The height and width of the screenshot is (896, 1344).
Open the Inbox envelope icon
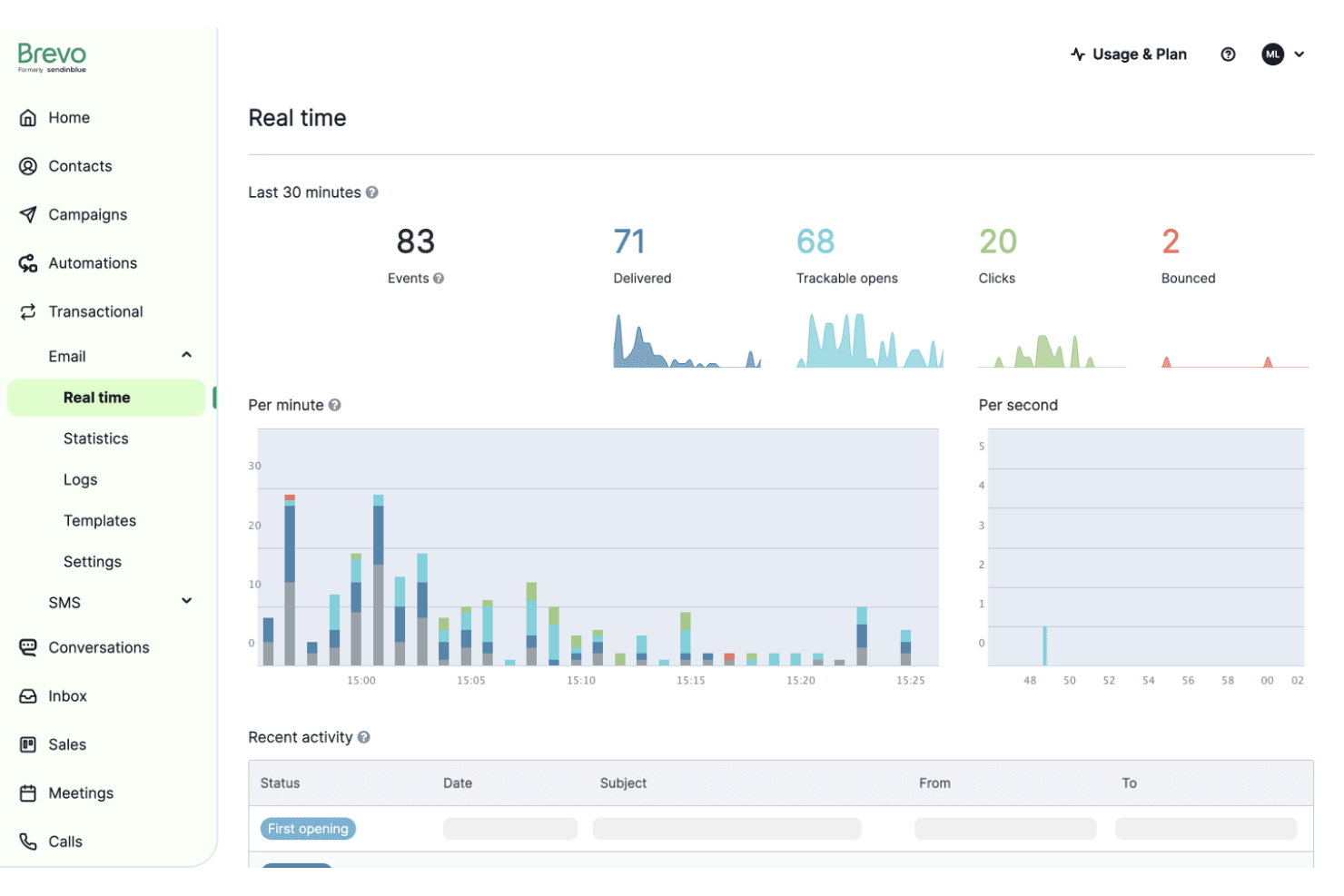click(28, 695)
